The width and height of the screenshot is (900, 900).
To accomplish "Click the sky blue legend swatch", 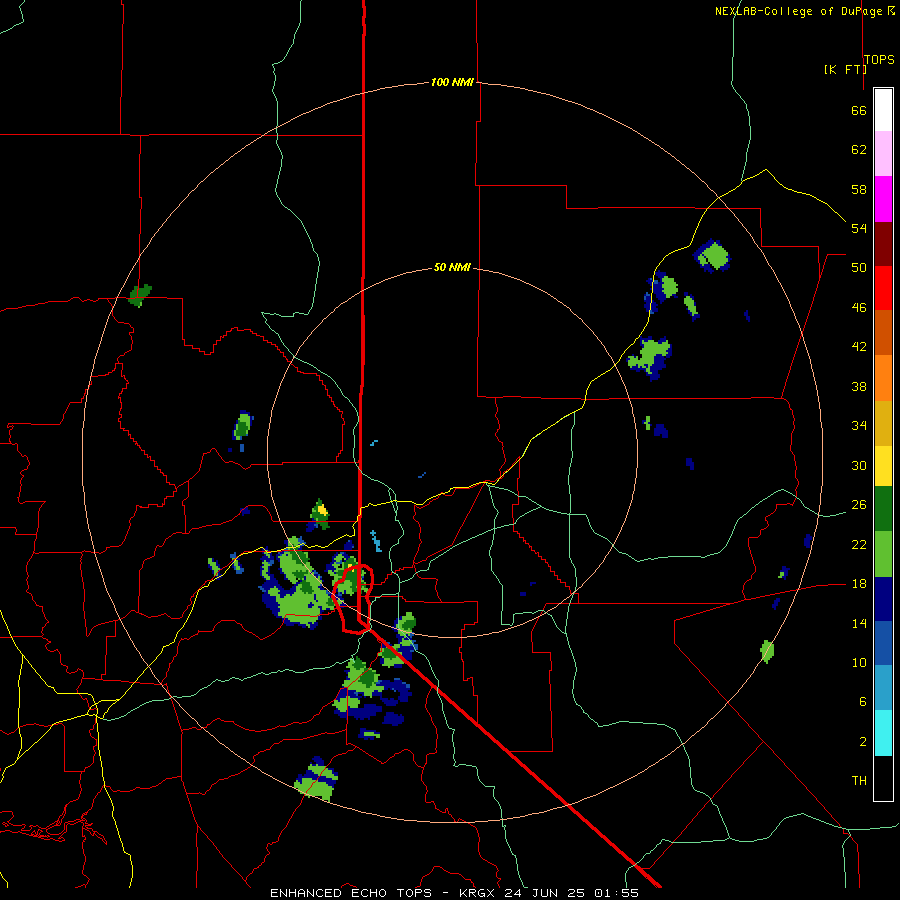I will 883,688.
